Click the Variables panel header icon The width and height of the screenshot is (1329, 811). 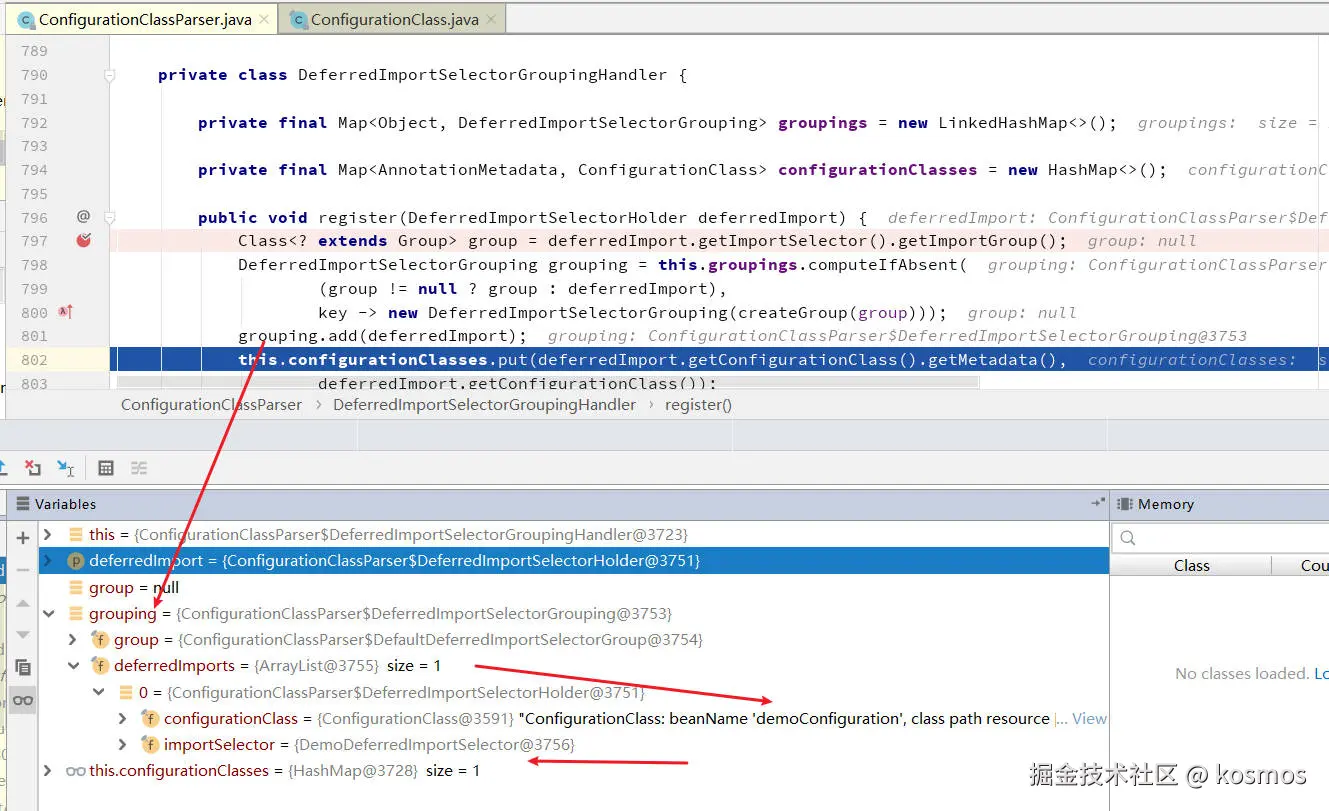23,505
